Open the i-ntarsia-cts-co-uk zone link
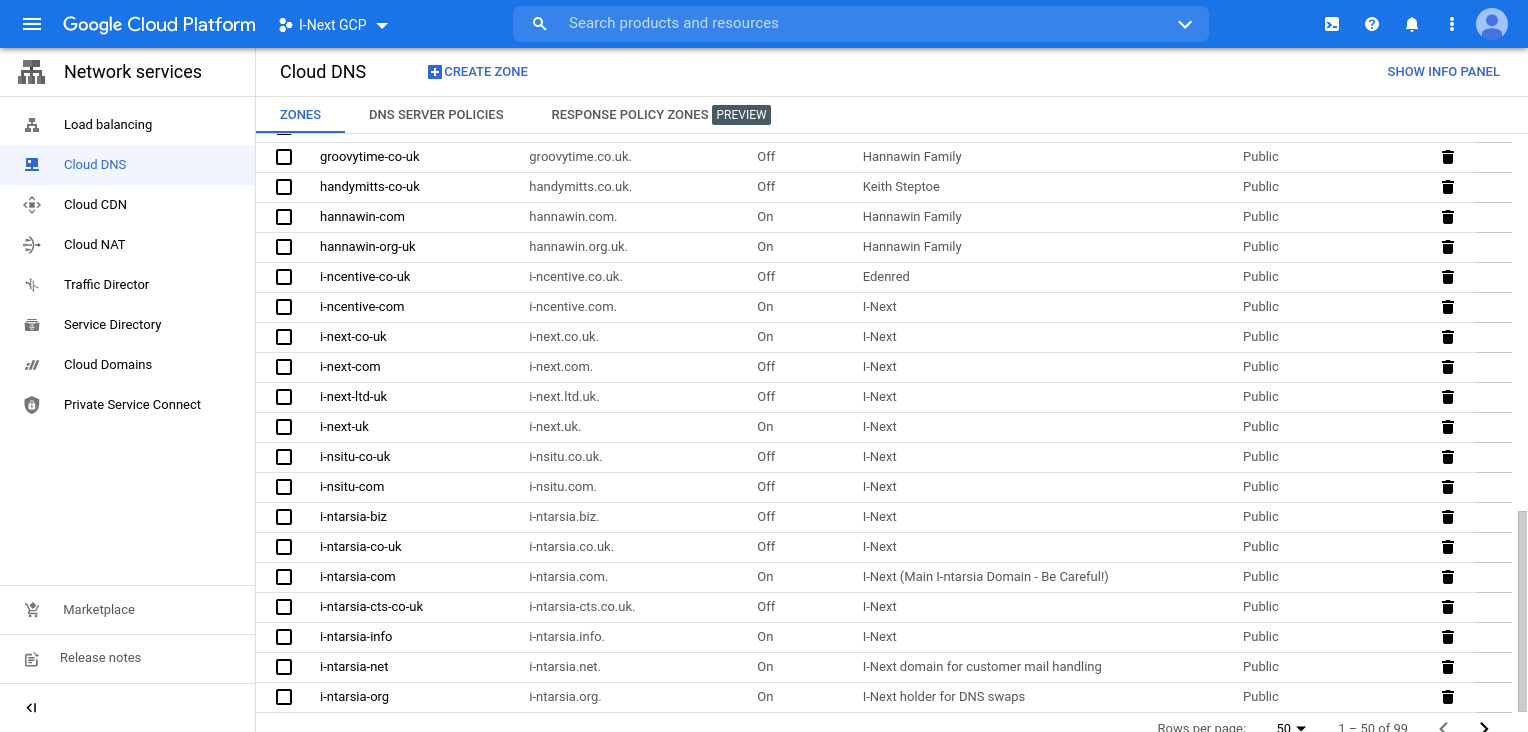Viewport: 1528px width, 732px height. (x=371, y=607)
